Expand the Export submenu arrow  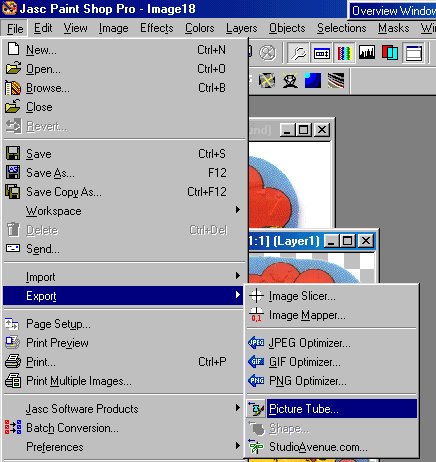(x=237, y=295)
